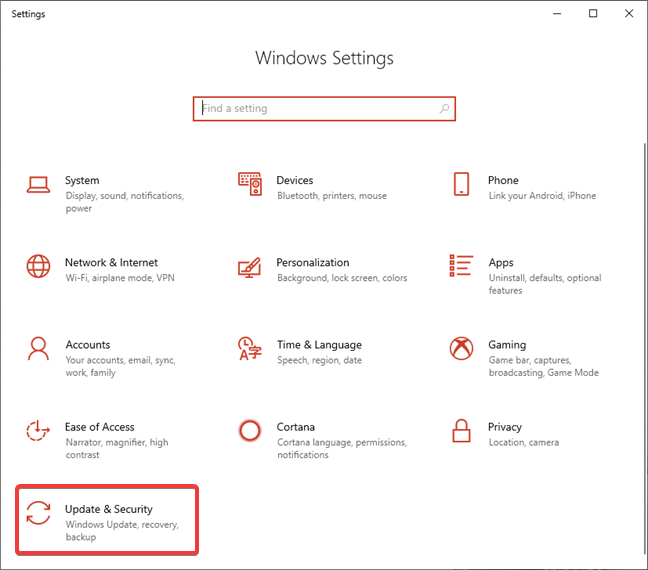Click the vertical scrollbar on the right
The width and height of the screenshot is (648, 570).
click(645, 348)
